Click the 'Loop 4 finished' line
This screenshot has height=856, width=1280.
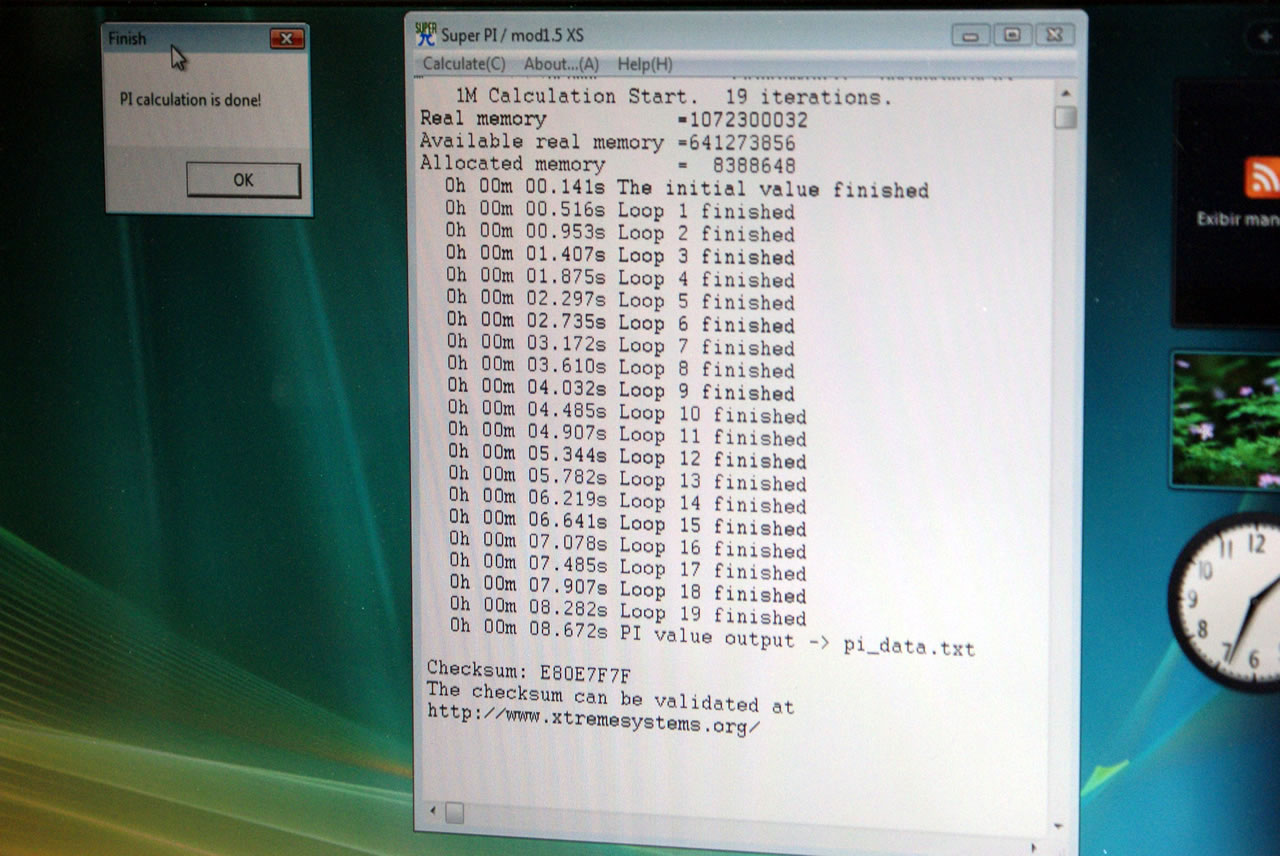(620, 278)
